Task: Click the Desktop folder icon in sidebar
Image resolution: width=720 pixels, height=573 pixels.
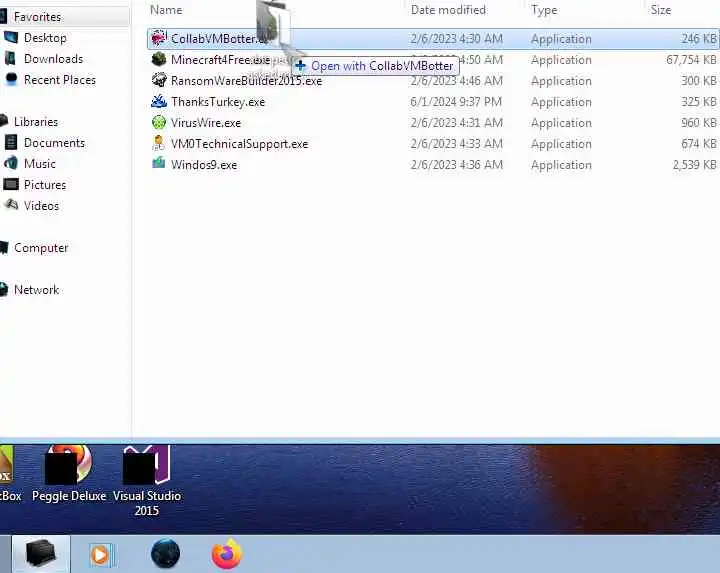Action: pos(11,38)
